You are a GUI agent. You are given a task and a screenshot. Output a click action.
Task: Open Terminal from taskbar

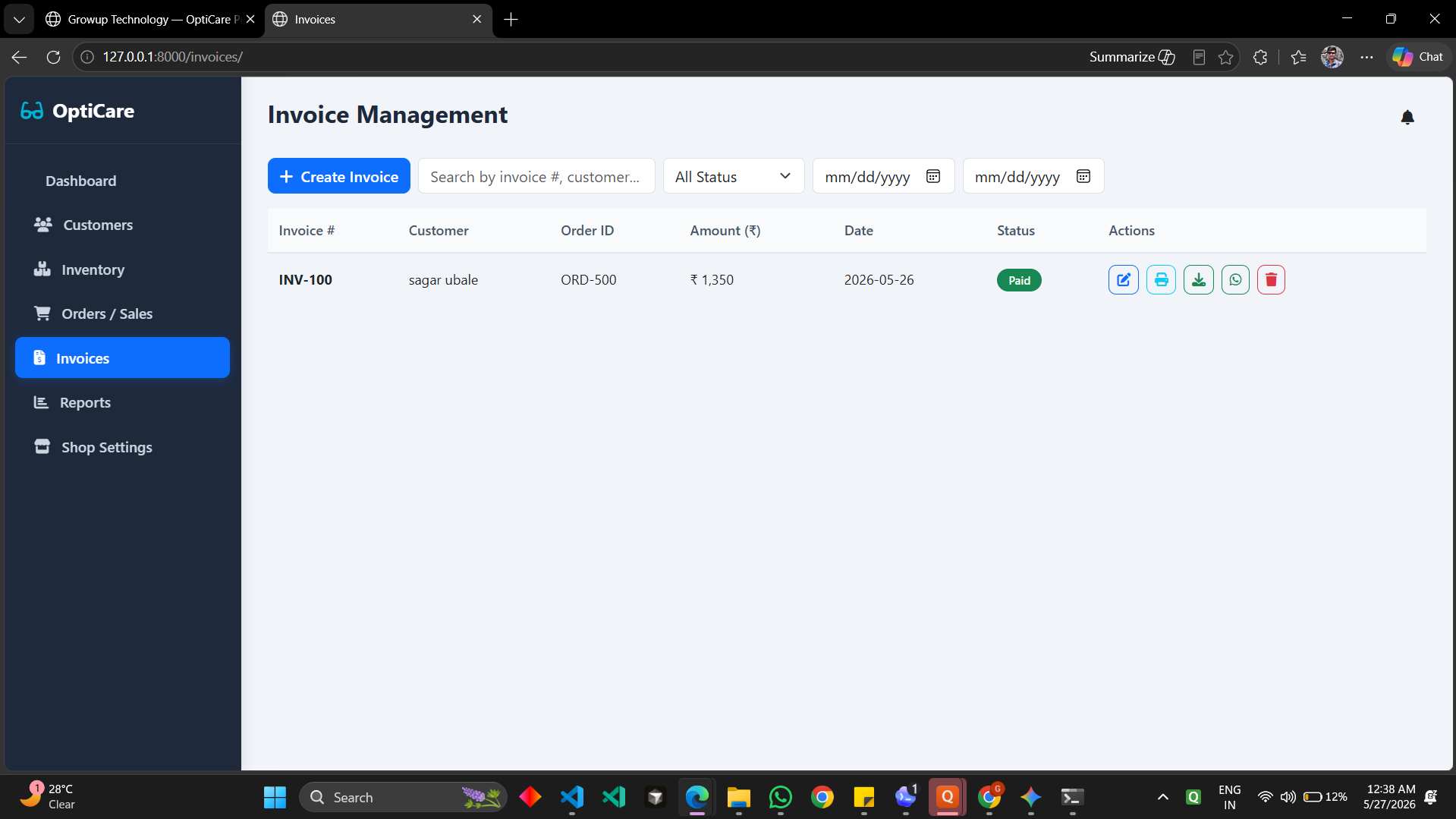[x=1071, y=797]
